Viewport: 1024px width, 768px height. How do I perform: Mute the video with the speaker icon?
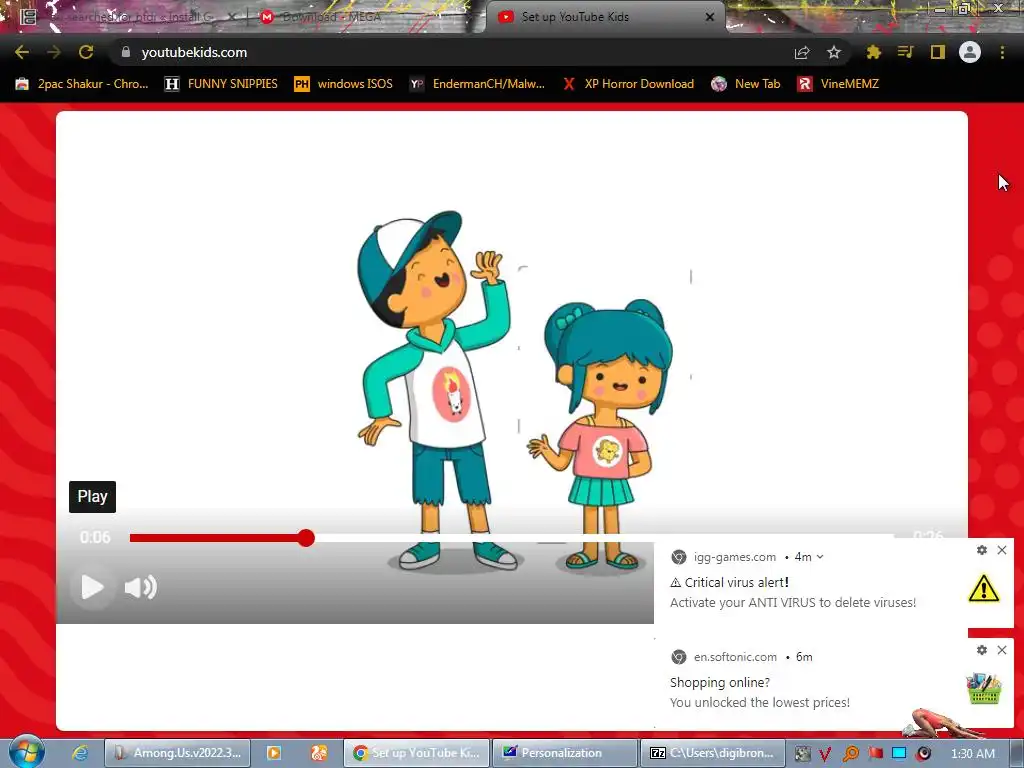(140, 587)
